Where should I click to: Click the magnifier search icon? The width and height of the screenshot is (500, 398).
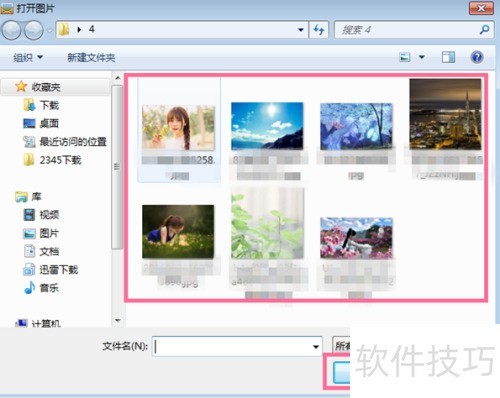pos(484,30)
